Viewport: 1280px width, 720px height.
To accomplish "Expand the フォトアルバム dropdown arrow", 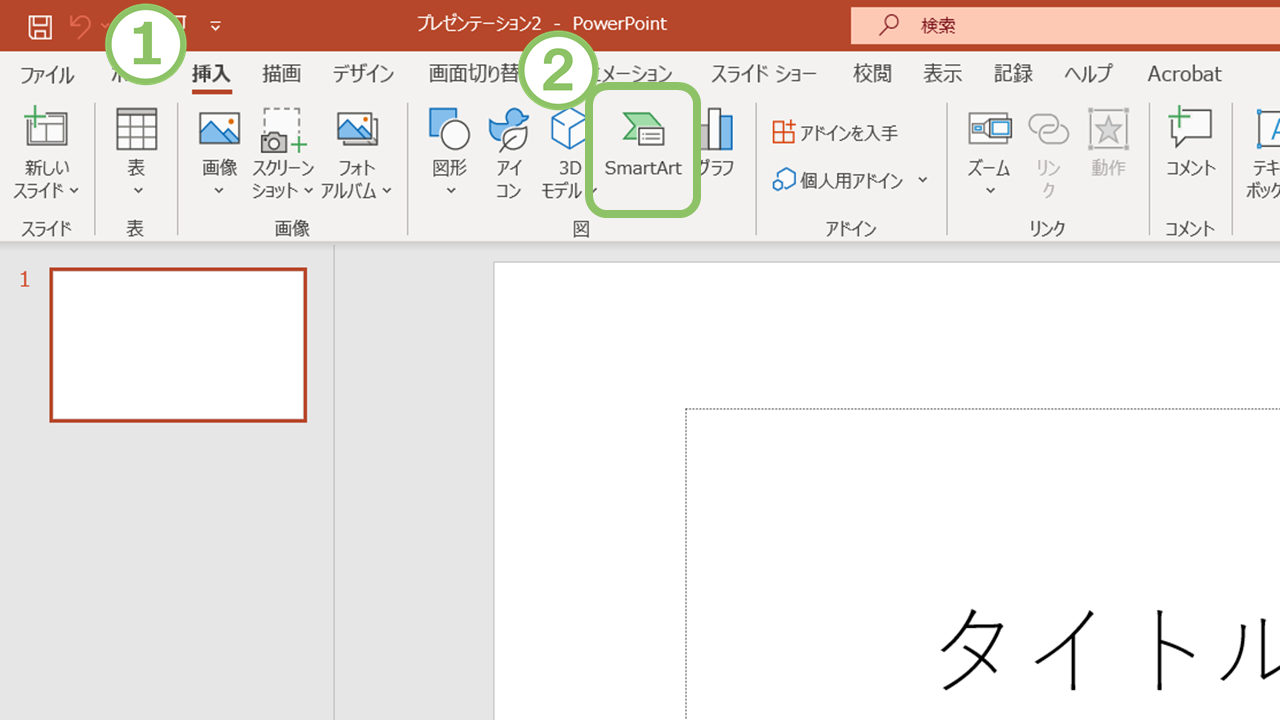I will (x=387, y=191).
